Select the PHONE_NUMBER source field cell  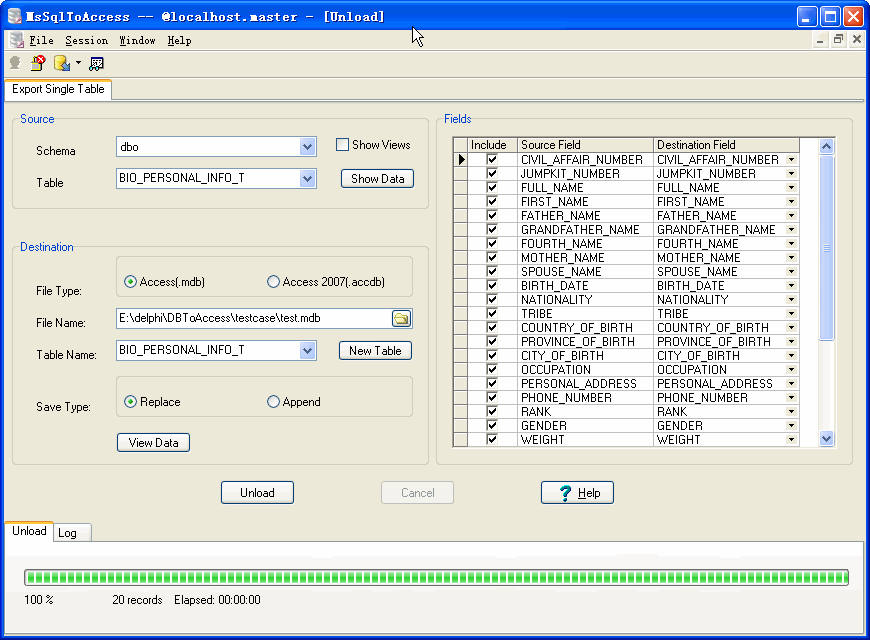click(585, 397)
